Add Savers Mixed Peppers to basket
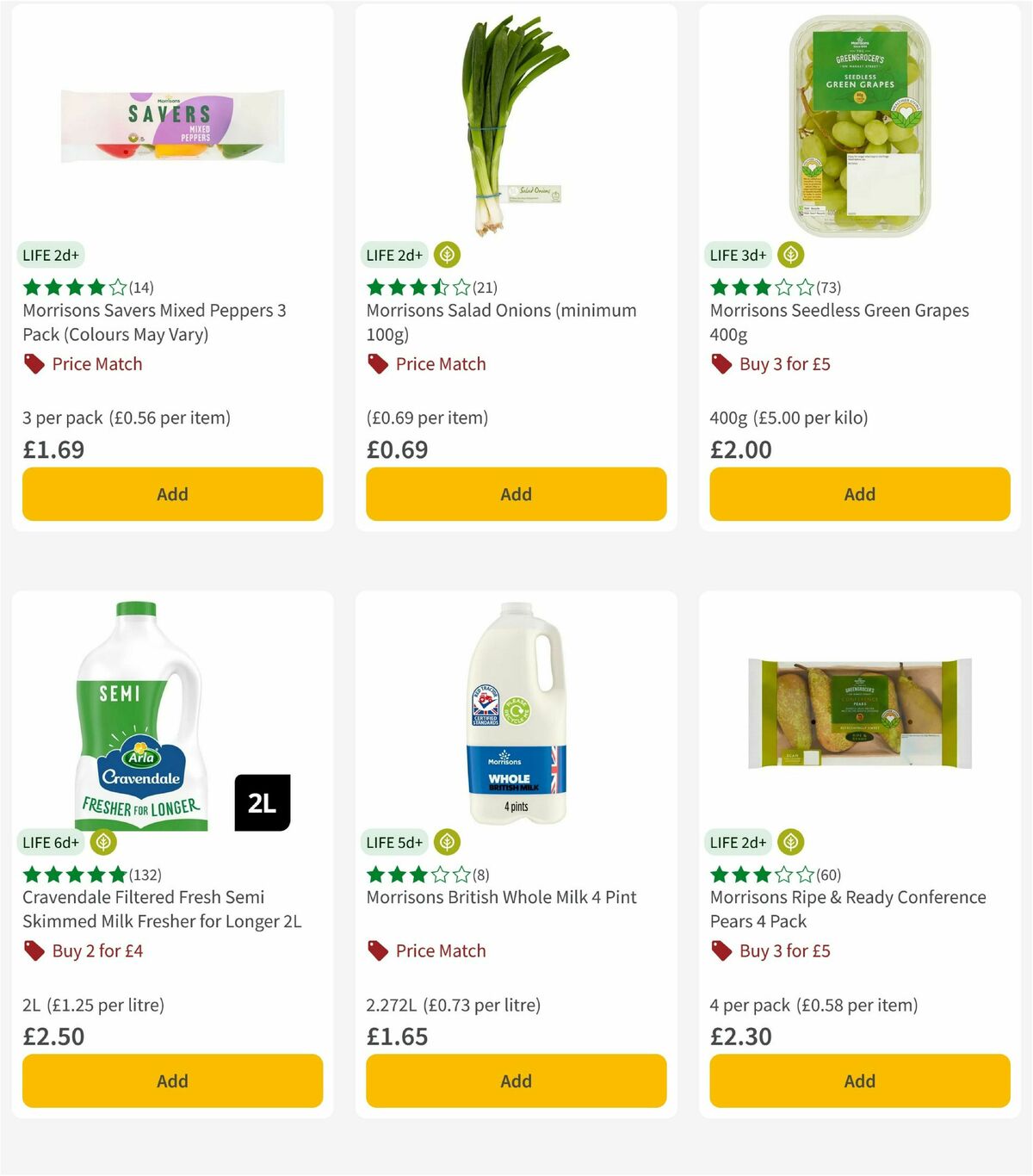 [x=172, y=493]
